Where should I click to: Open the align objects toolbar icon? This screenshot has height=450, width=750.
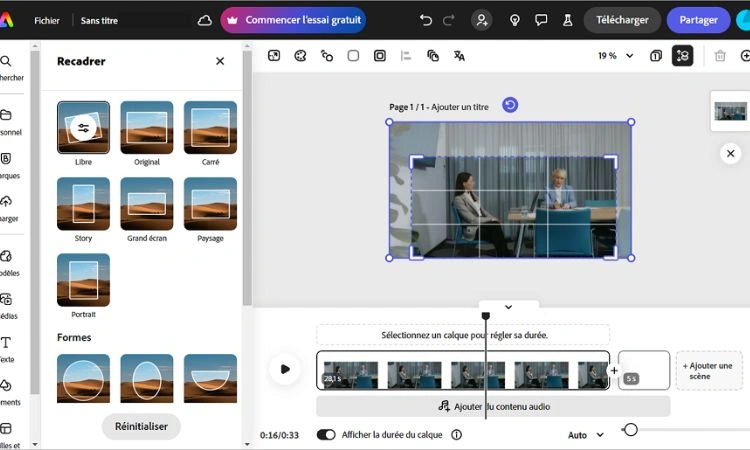[406, 56]
